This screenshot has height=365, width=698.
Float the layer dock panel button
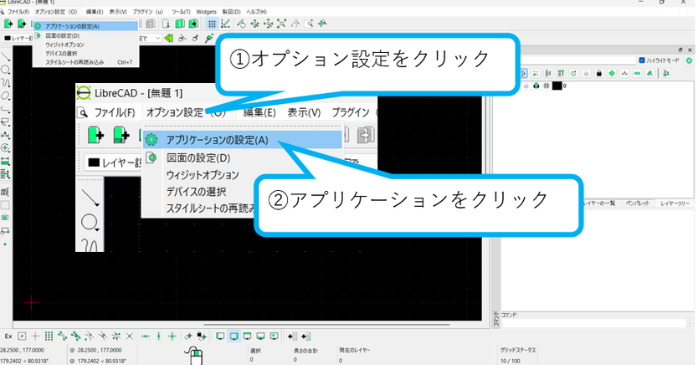click(681, 50)
